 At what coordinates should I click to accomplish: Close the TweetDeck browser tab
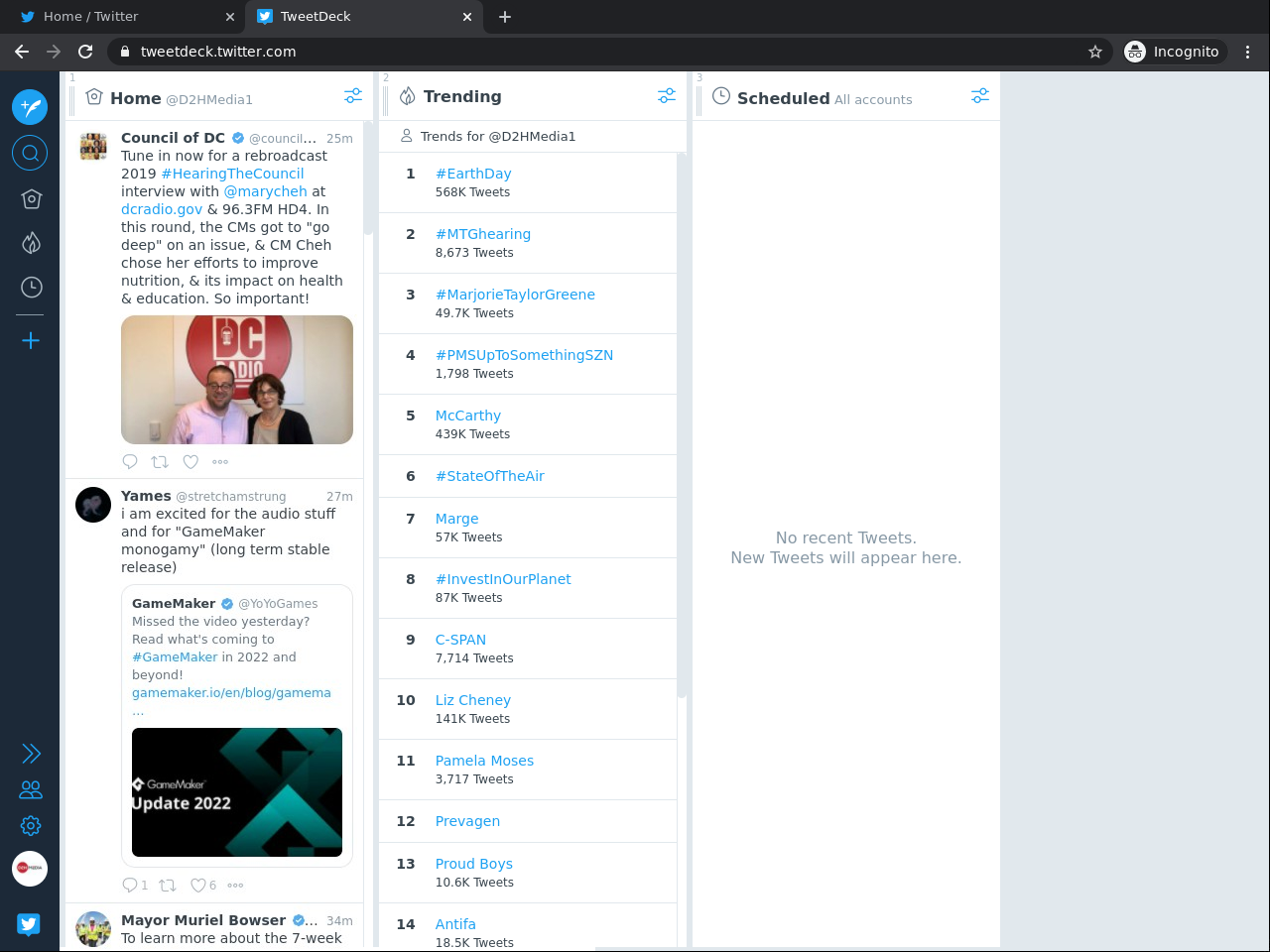click(x=467, y=17)
